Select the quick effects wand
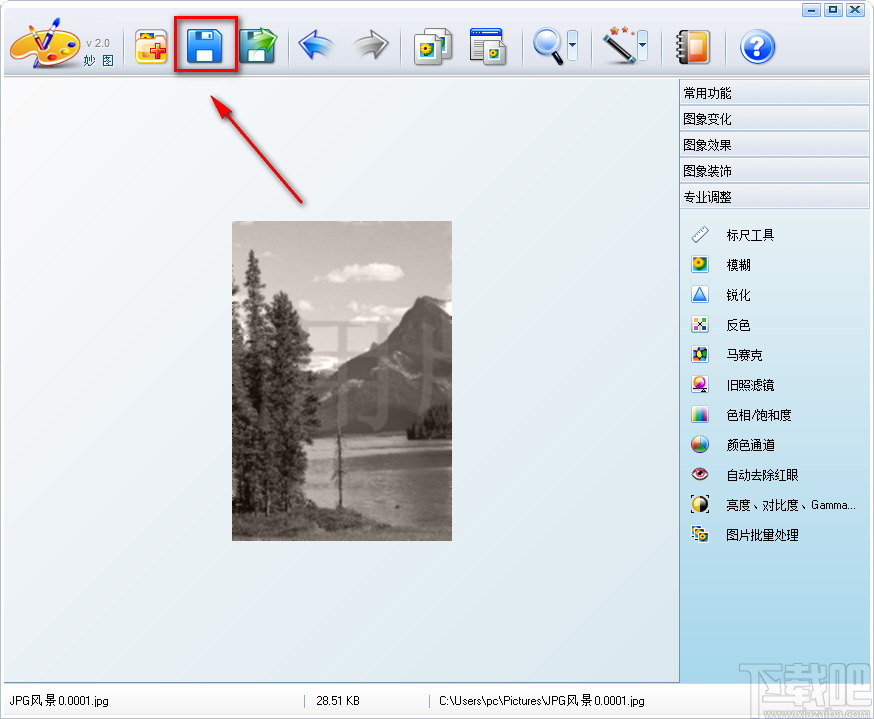 point(619,45)
